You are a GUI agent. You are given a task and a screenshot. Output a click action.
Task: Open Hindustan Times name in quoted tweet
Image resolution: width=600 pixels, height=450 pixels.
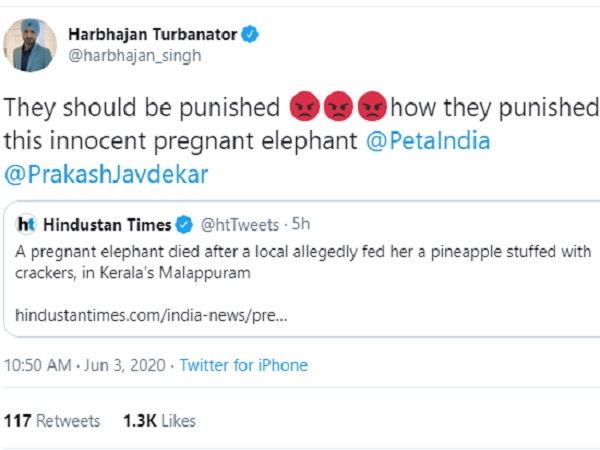[106, 224]
